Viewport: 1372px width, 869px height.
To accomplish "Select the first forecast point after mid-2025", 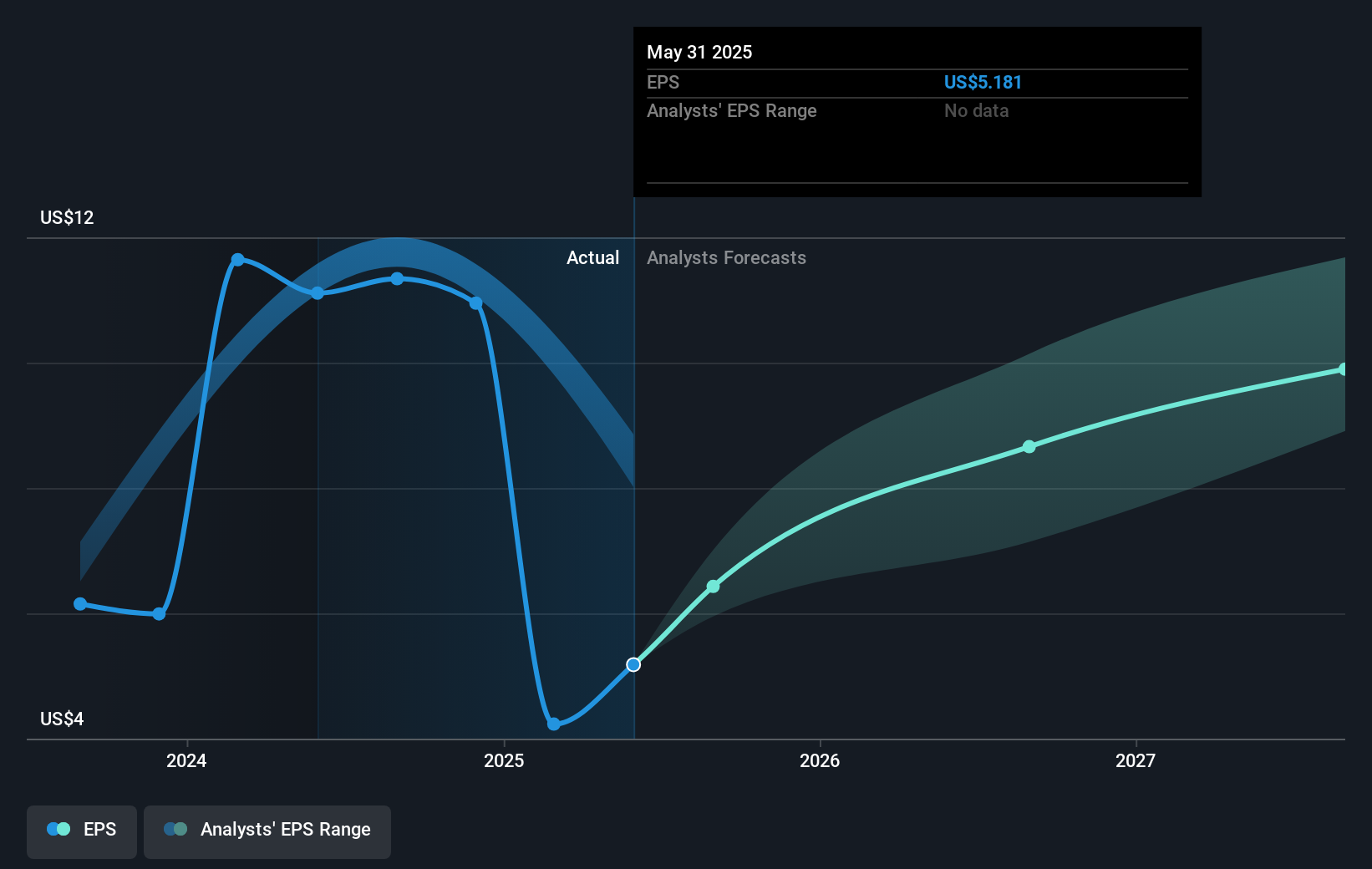I will tap(713, 587).
